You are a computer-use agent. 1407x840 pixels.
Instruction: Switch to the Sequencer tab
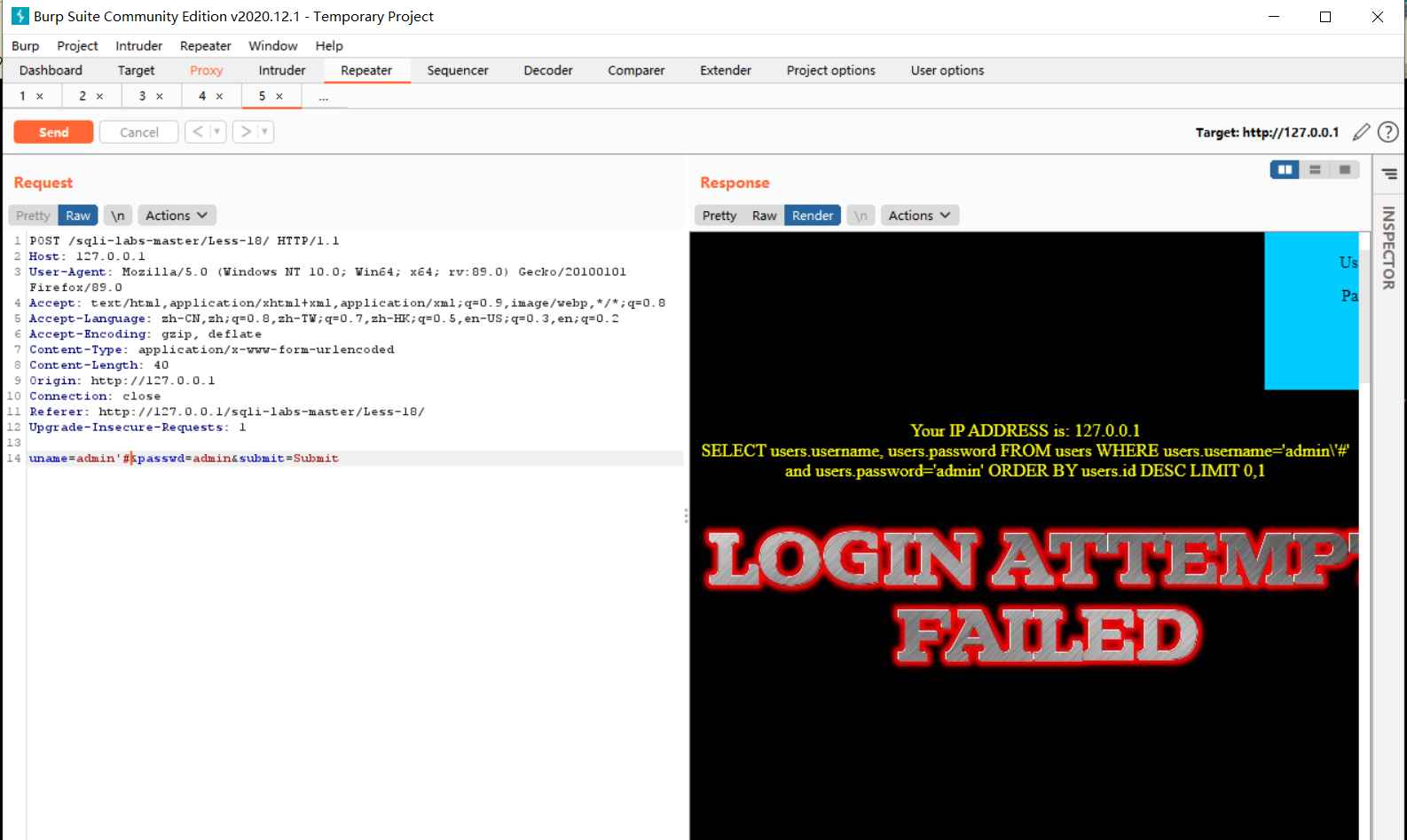click(x=458, y=71)
